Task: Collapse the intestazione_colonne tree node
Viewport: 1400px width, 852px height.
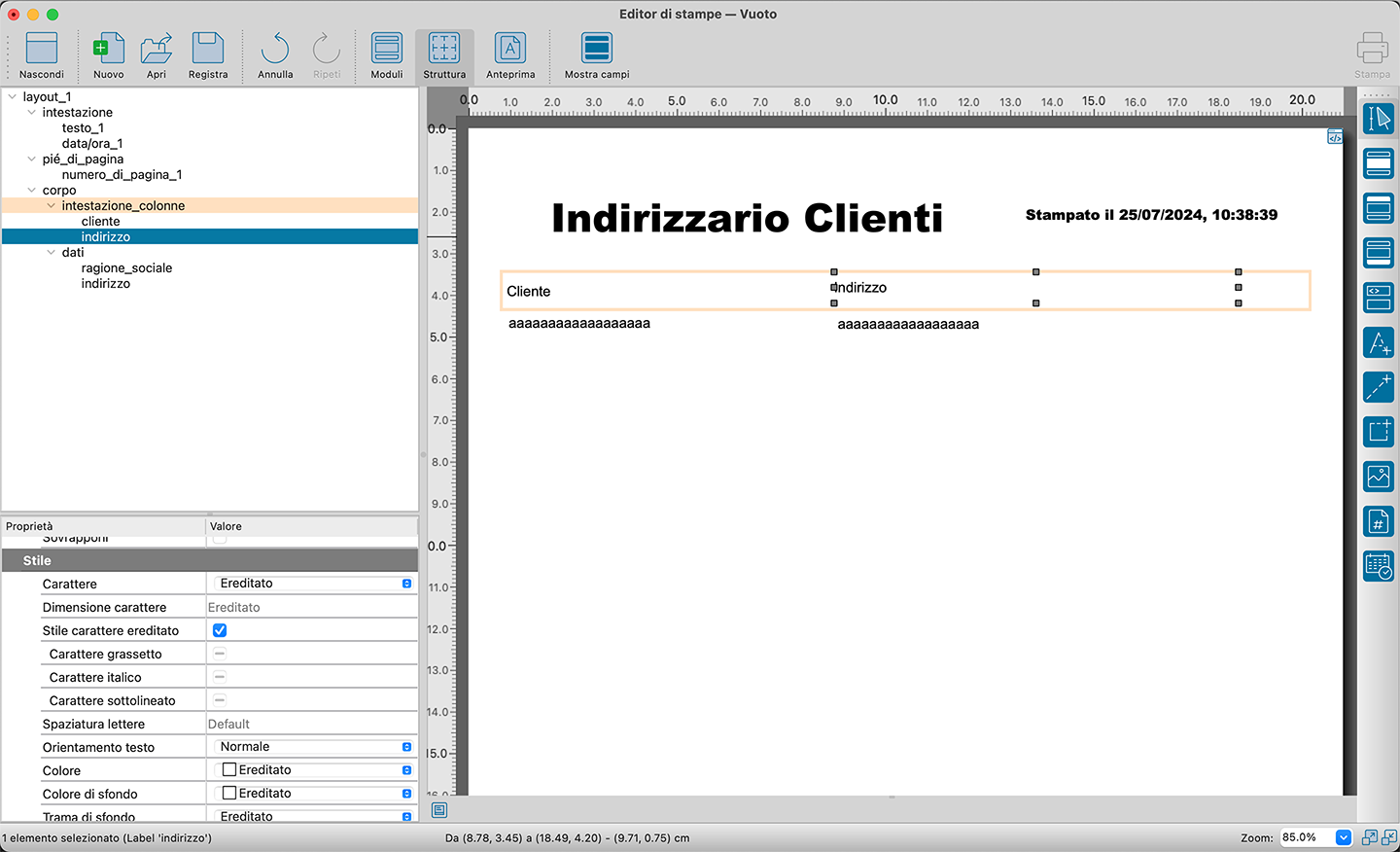Action: (x=52, y=206)
